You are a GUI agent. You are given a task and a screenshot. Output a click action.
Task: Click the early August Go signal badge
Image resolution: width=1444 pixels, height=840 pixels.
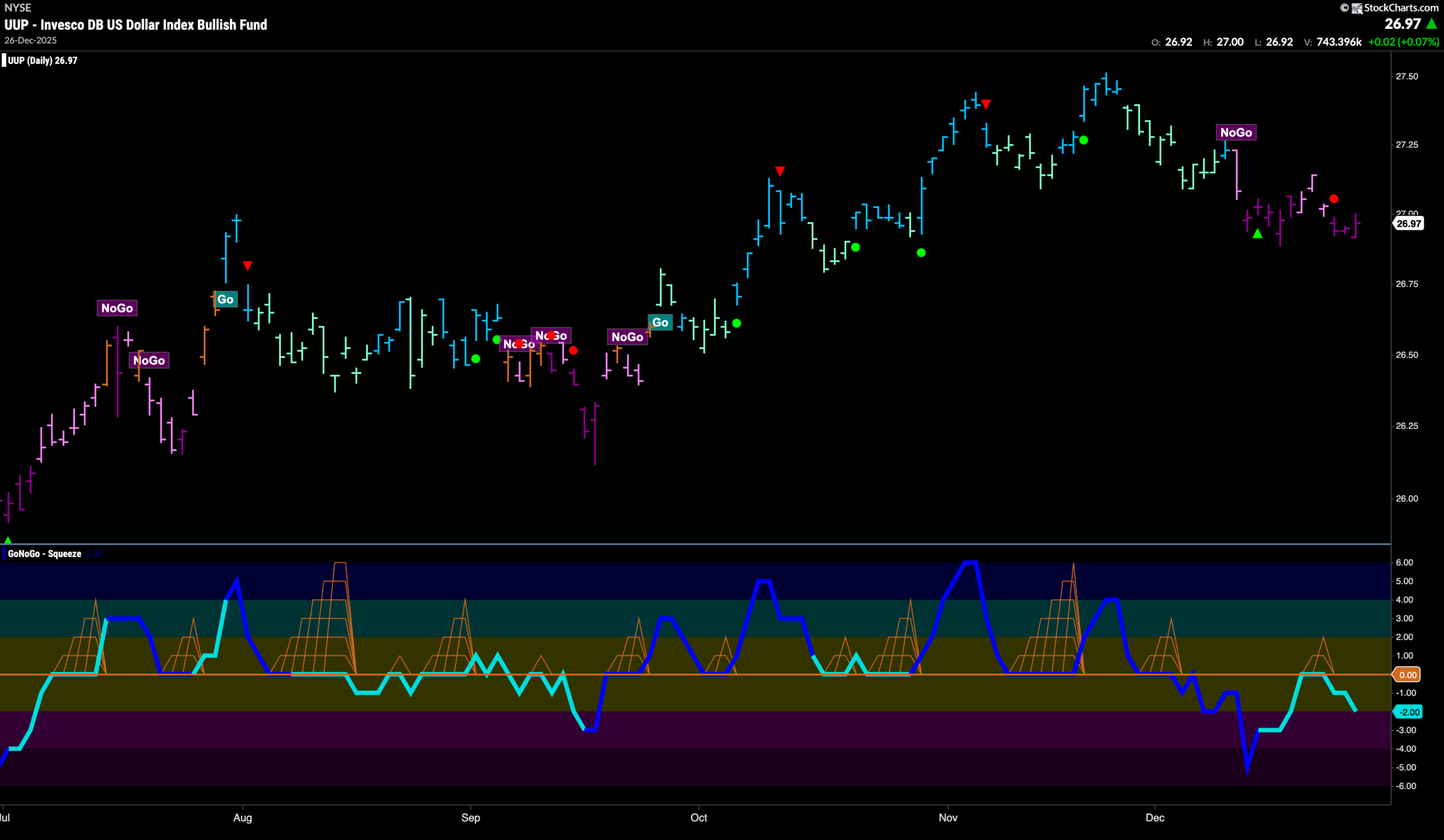coord(225,299)
